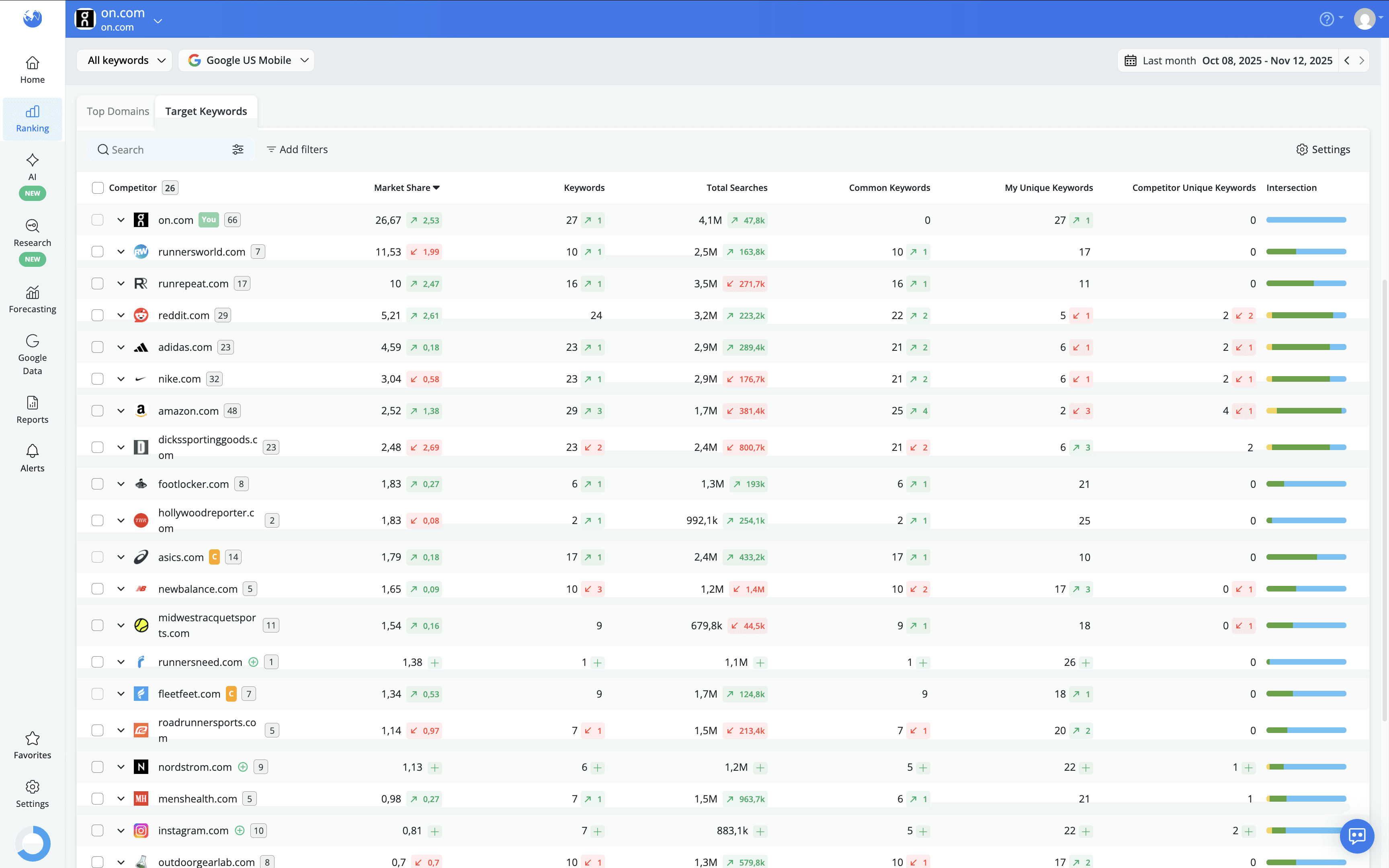Expand the on.com row chevron
The width and height of the screenshot is (1389, 868).
[121, 220]
